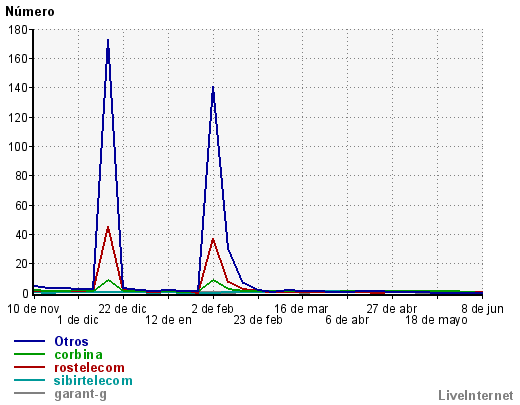Click the sibirtelecom legend label
The width and height of the screenshot is (520, 405).
[93, 381]
